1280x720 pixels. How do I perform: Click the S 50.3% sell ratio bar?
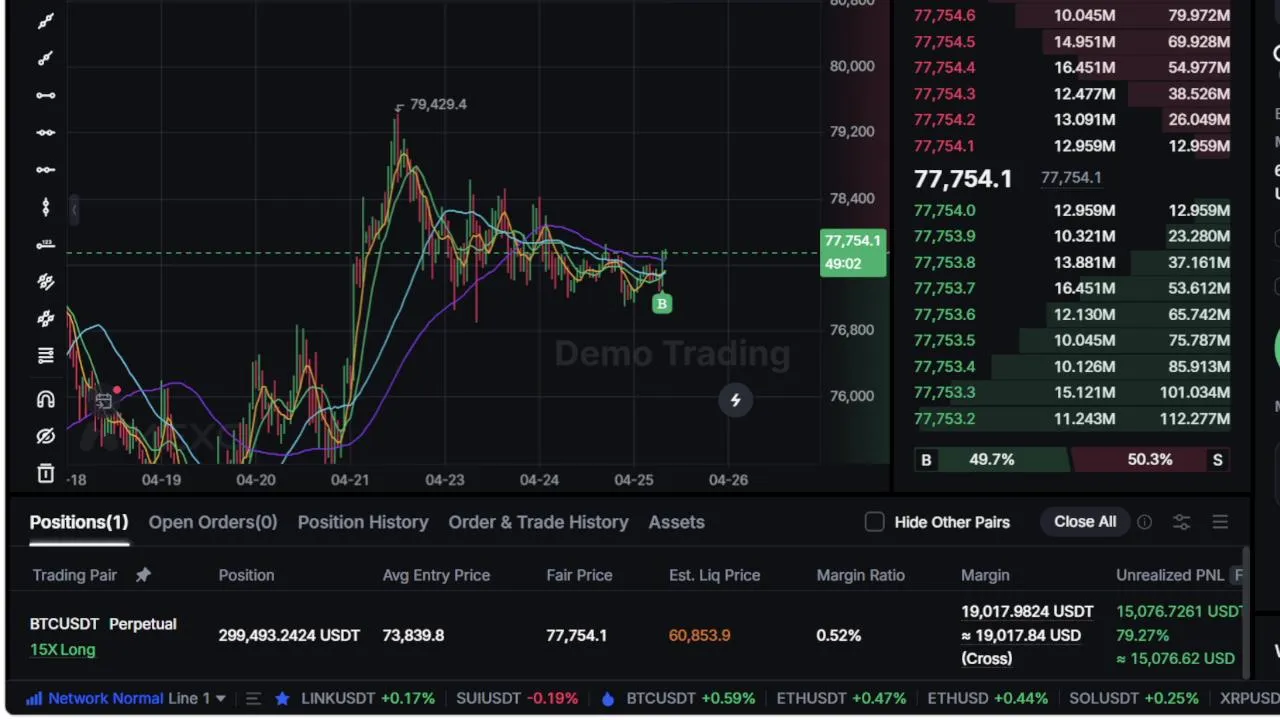click(x=1151, y=460)
